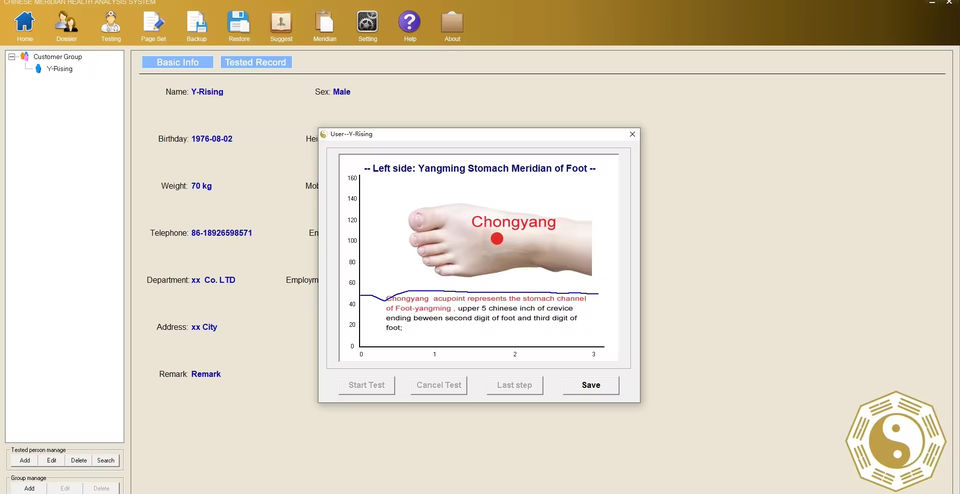Viewport: 960px width, 494px height.
Task: Click the Save button in the dialog
Action: 591,385
